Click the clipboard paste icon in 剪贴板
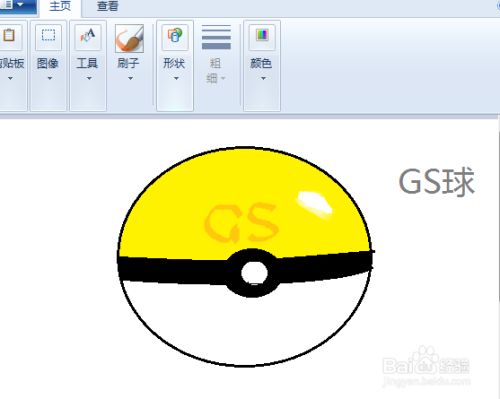This screenshot has width=500, height=399. point(9,35)
